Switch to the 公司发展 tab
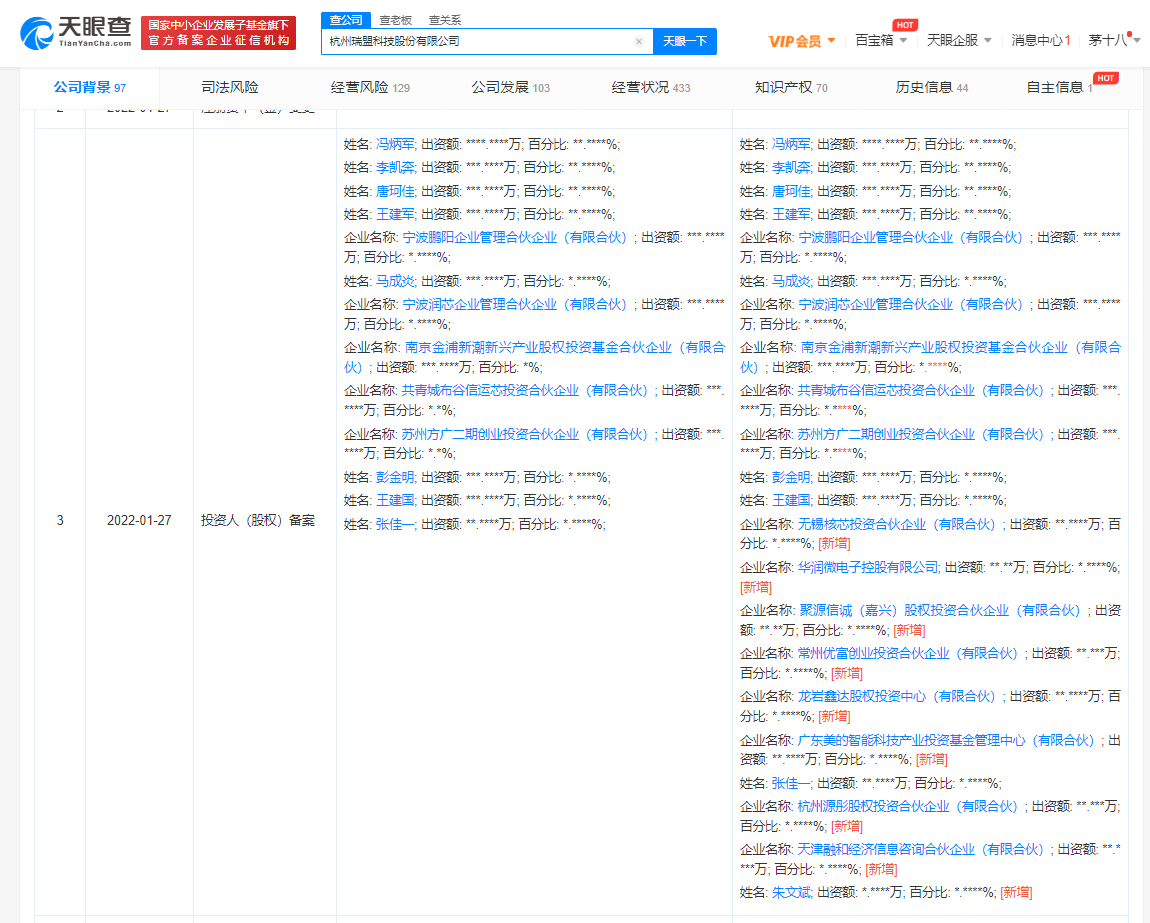 point(510,87)
